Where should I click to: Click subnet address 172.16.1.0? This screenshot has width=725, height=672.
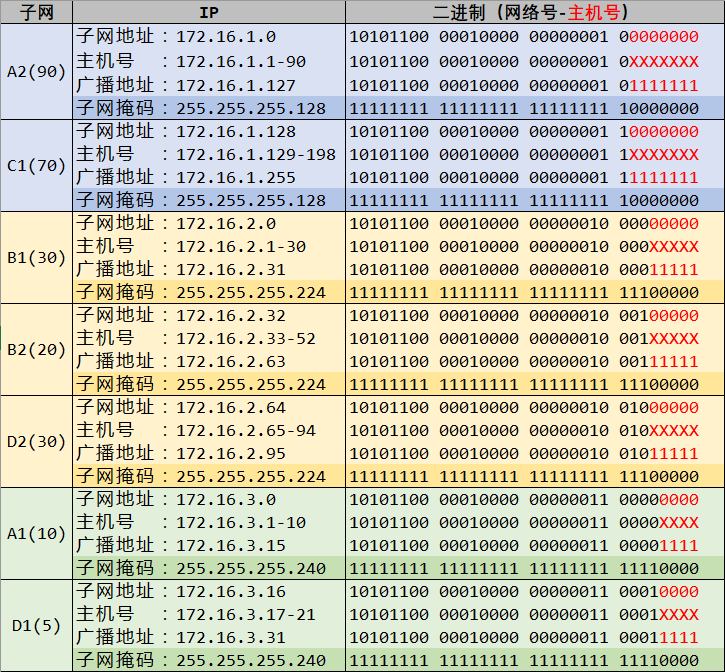(226, 37)
